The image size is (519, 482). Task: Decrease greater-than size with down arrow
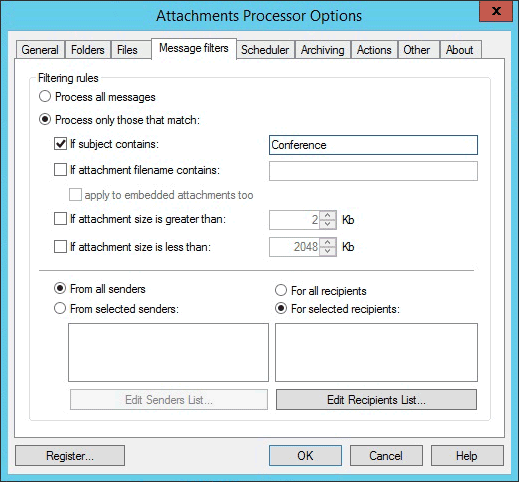pyautogui.click(x=328, y=224)
